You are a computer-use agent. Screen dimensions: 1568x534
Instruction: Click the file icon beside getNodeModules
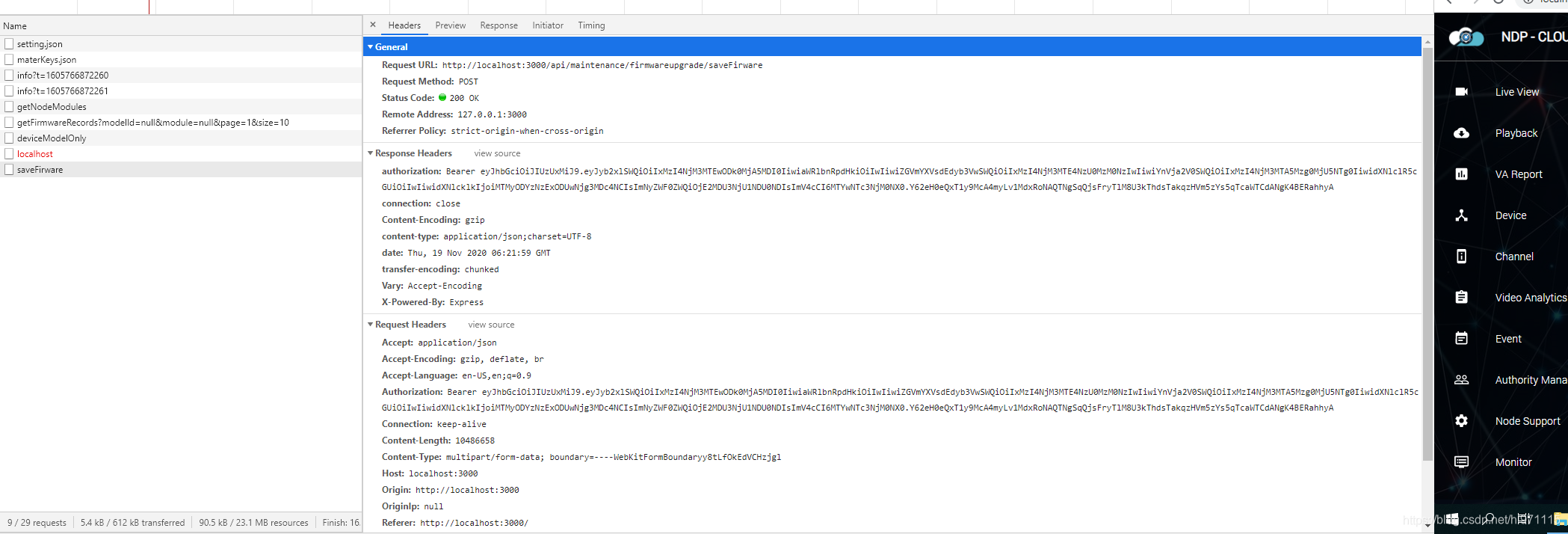pos(9,107)
